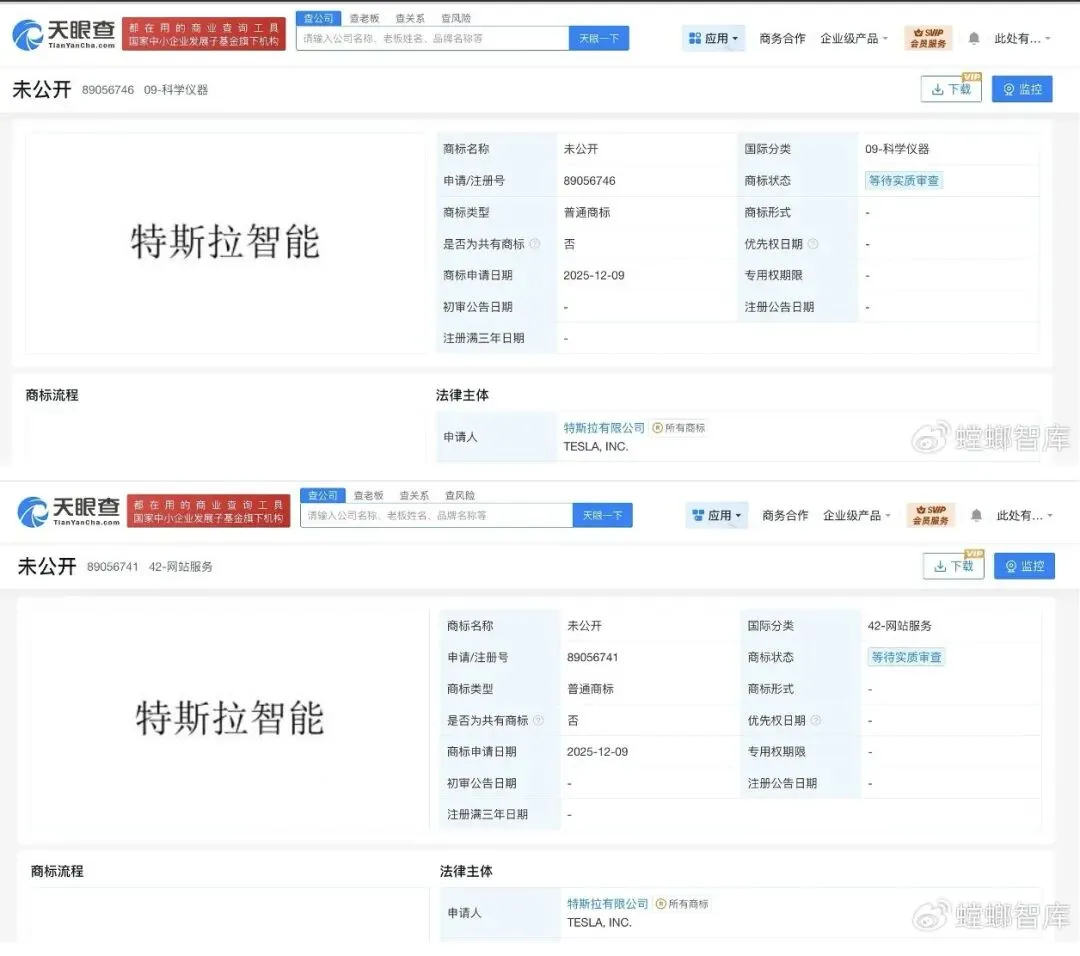Click the 商标流程 heading on the 89056746 page
Screen dimensions: 1080x956
pos(52,395)
